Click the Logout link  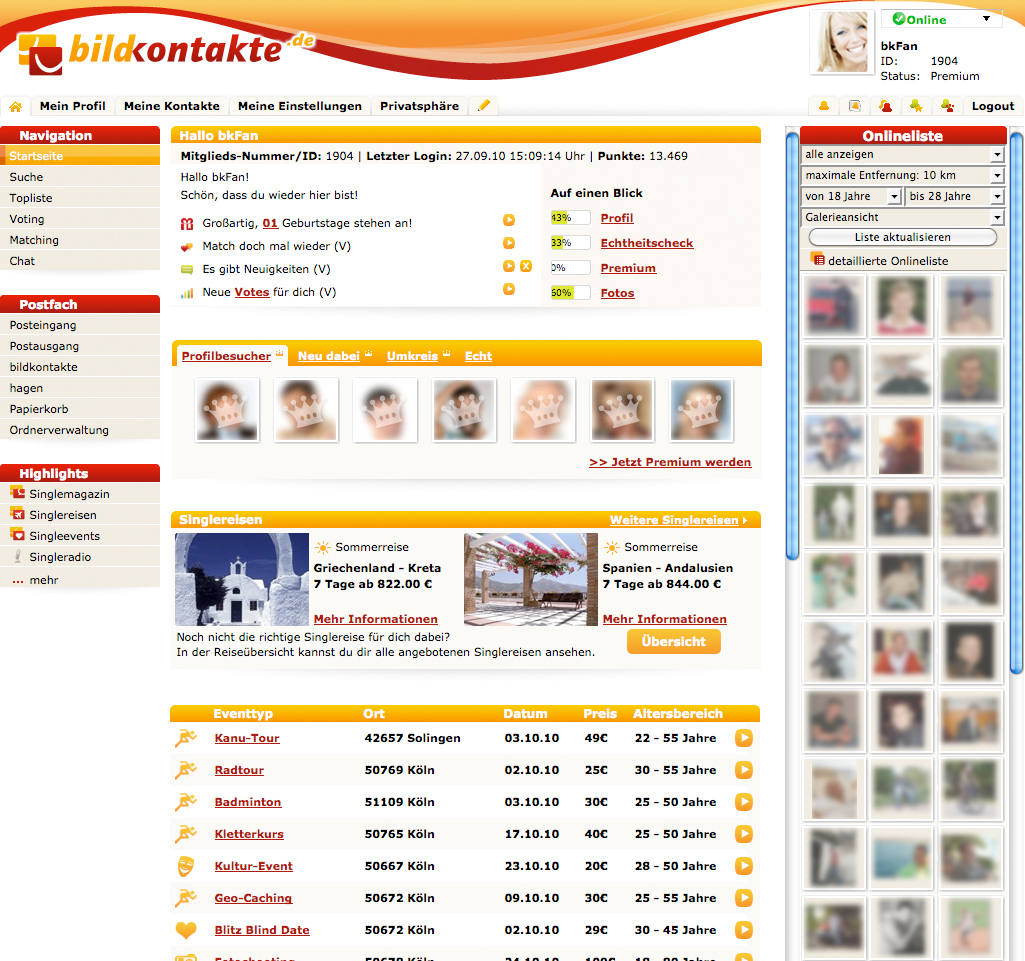tap(993, 106)
